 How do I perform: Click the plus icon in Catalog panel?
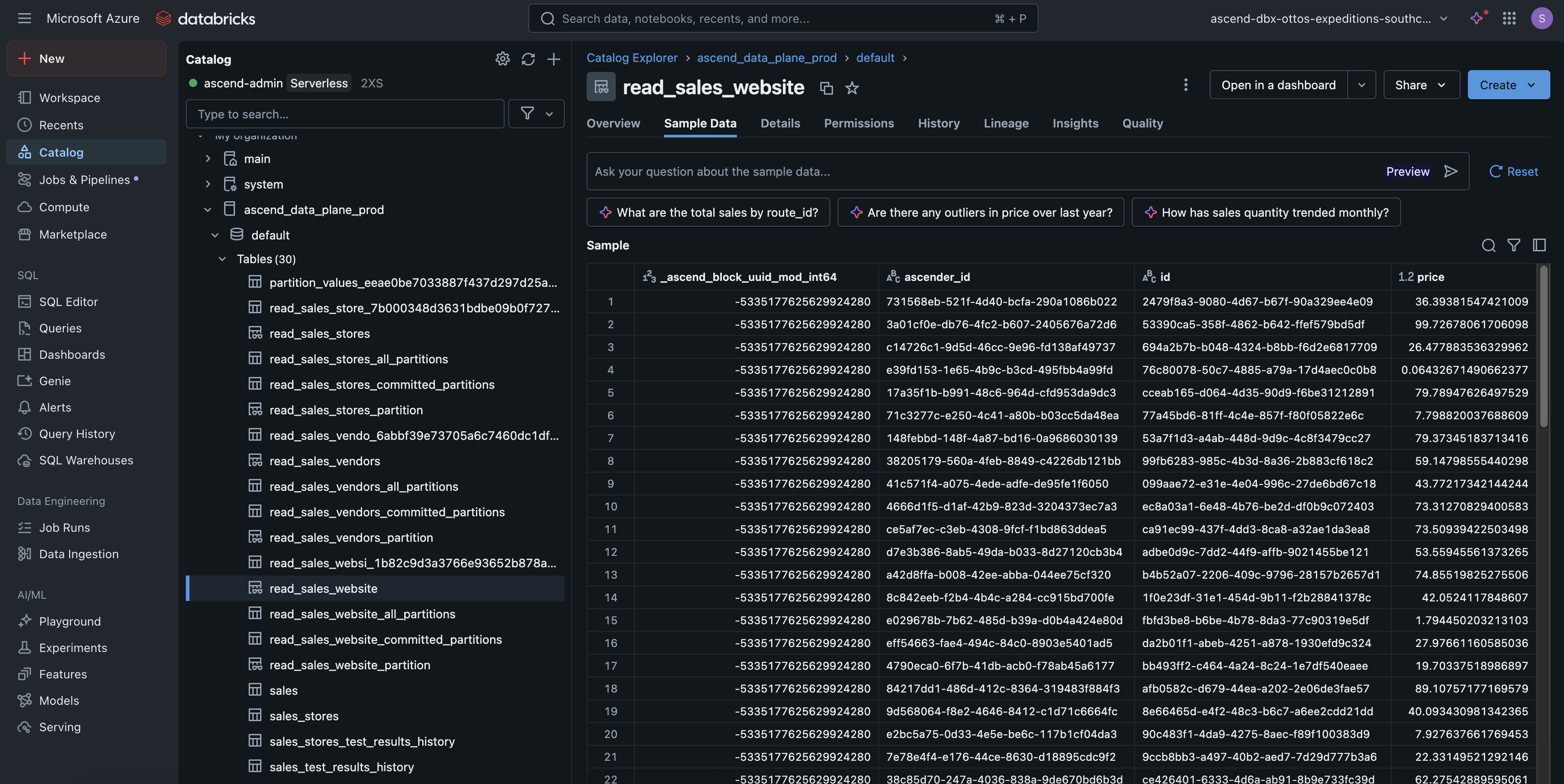click(553, 59)
